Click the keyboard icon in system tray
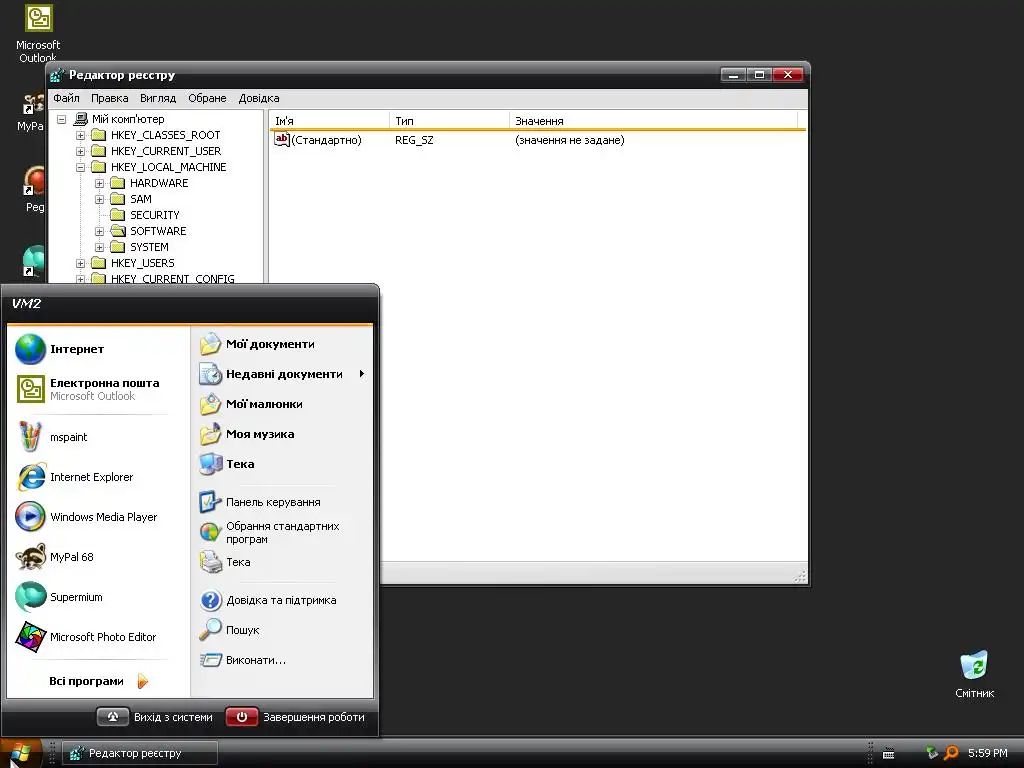 coord(888,754)
